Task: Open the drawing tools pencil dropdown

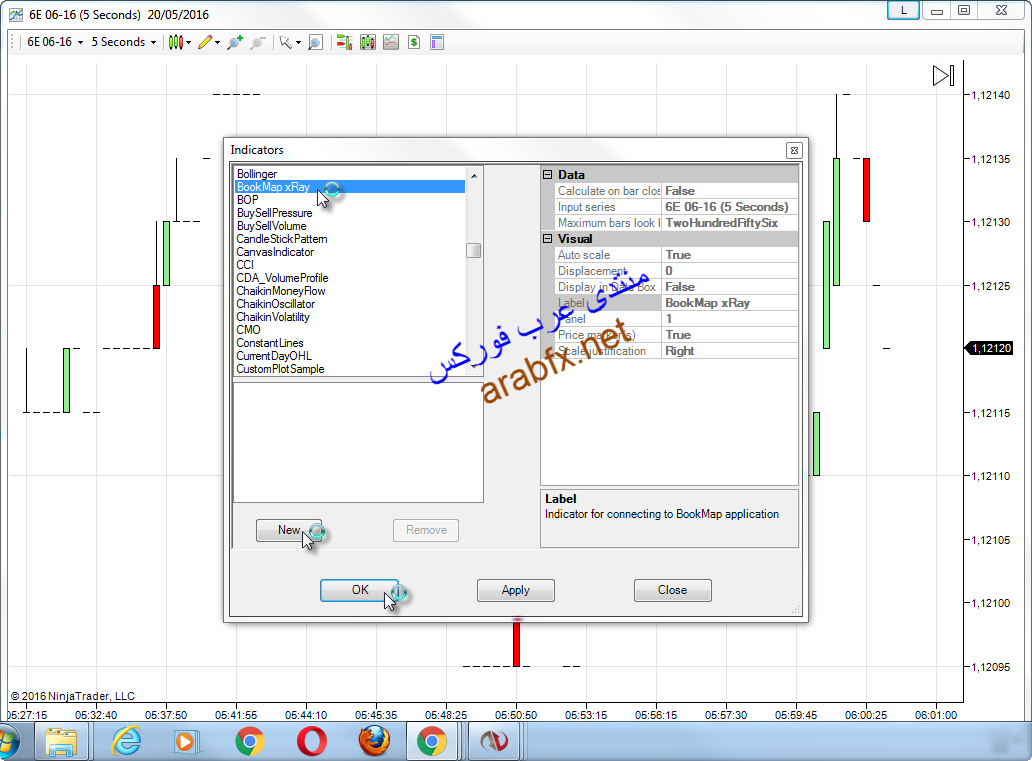Action: pos(209,42)
